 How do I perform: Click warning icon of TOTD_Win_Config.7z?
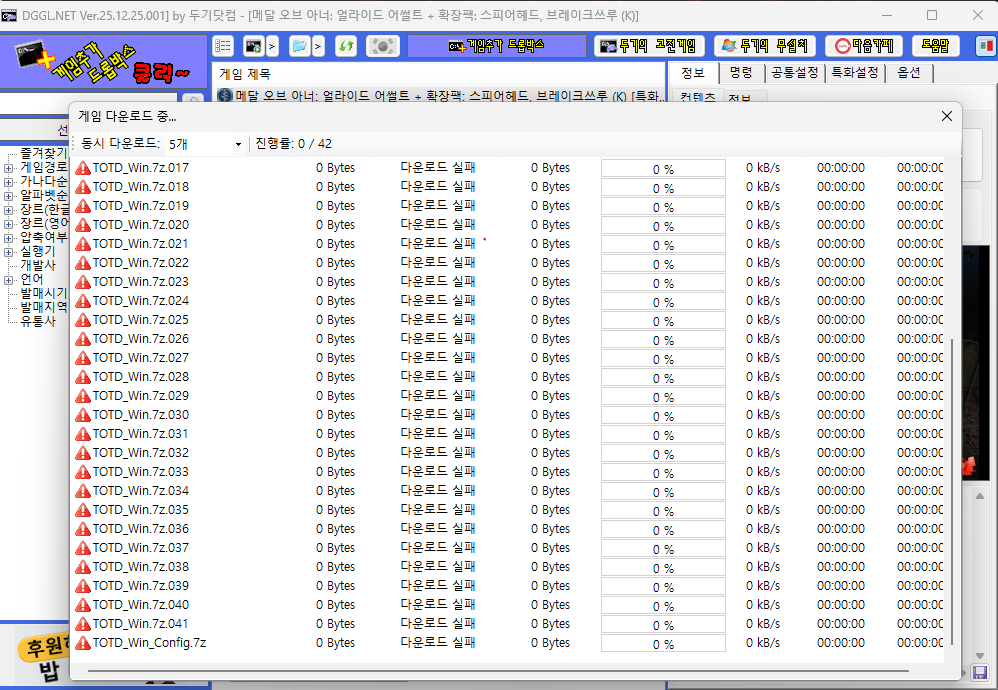[x=83, y=643]
